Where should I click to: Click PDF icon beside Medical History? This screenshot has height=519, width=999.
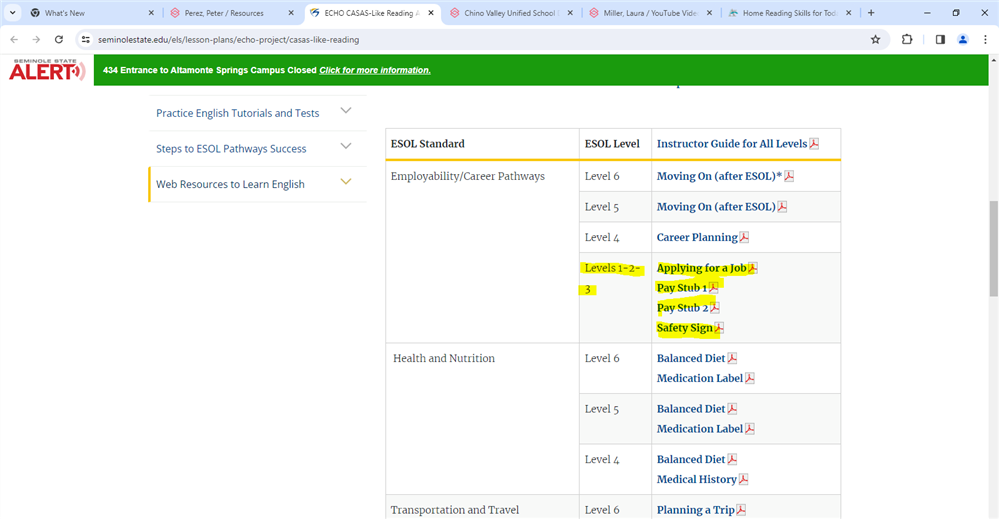(x=743, y=479)
